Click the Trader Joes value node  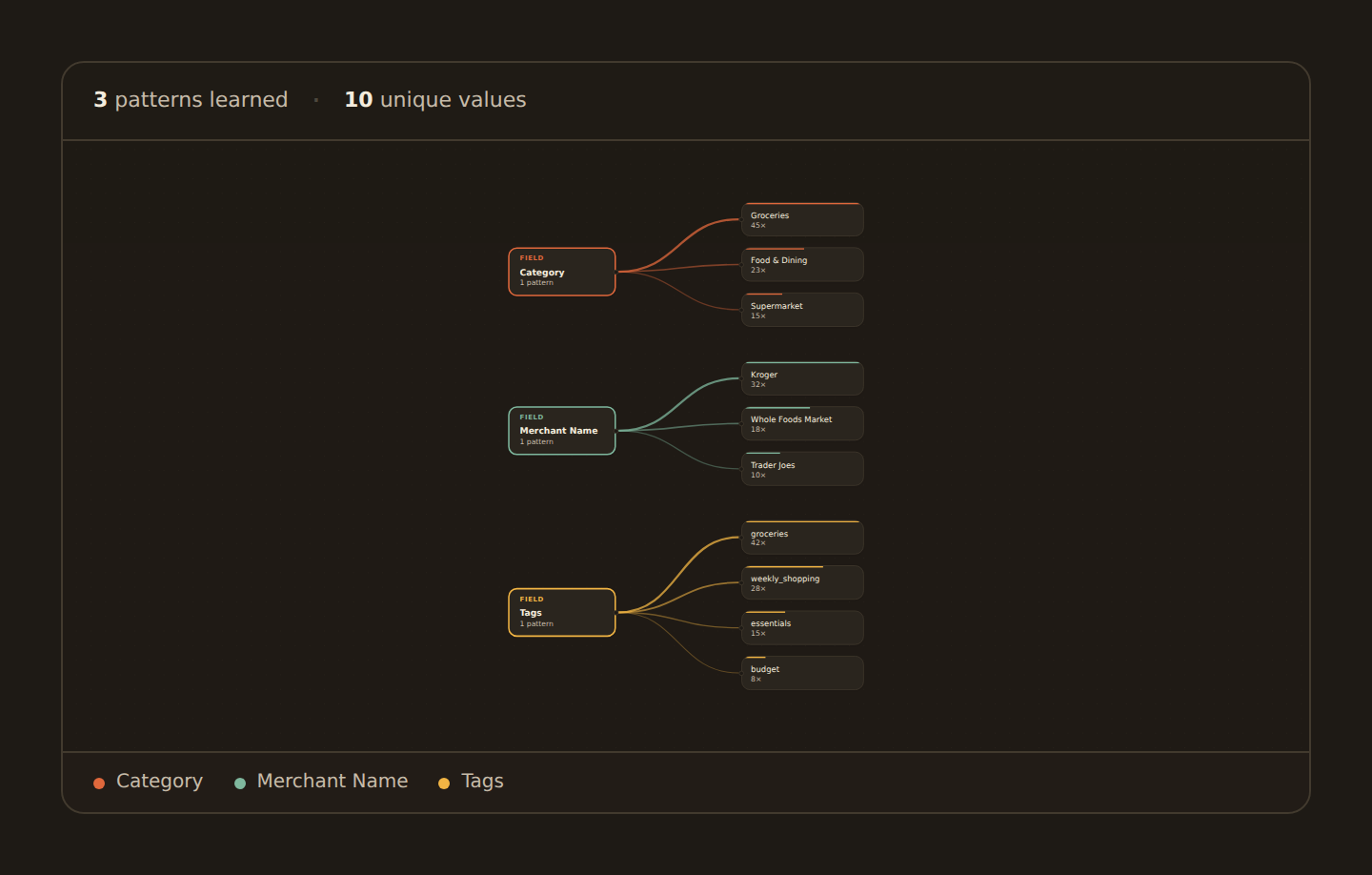[x=802, y=469]
